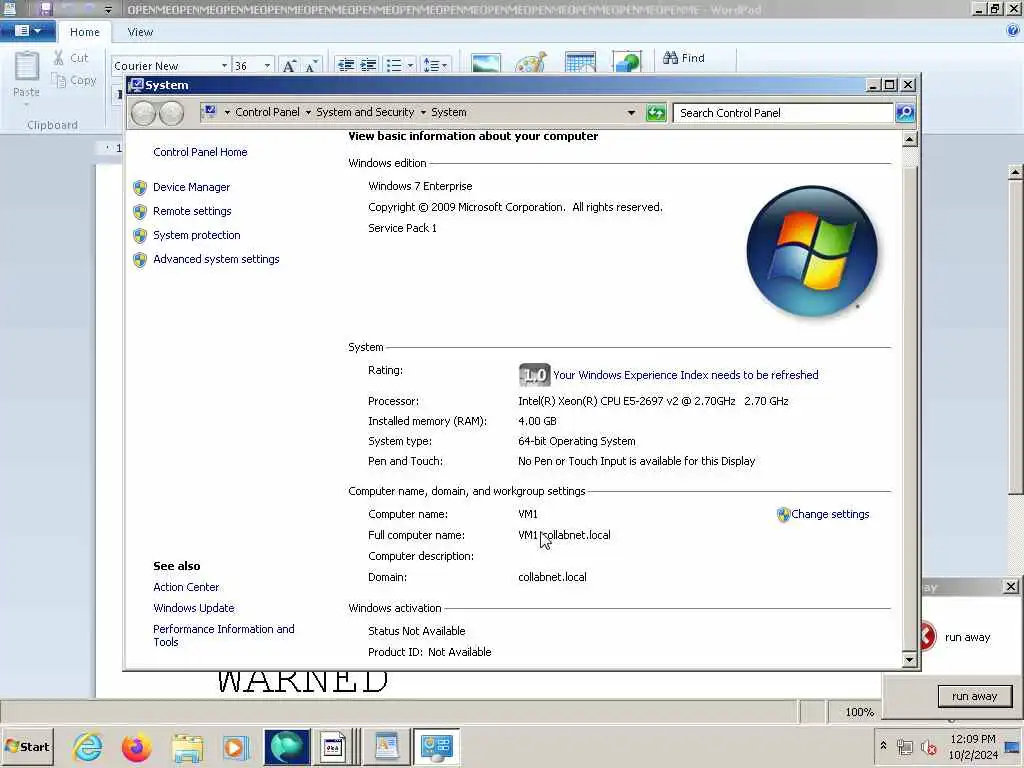Click Paste in WordPad ribbon
Viewport: 1024px width, 768px height.
click(26, 76)
